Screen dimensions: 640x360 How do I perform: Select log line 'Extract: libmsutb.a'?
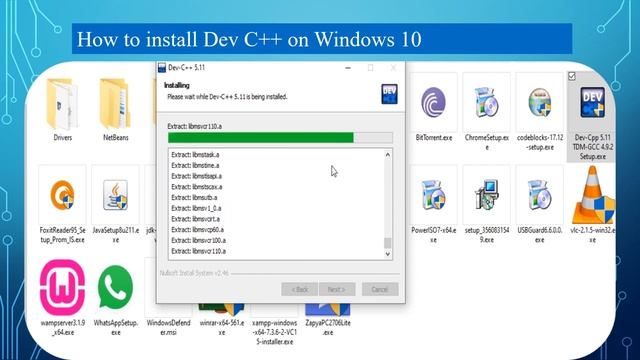(x=194, y=197)
